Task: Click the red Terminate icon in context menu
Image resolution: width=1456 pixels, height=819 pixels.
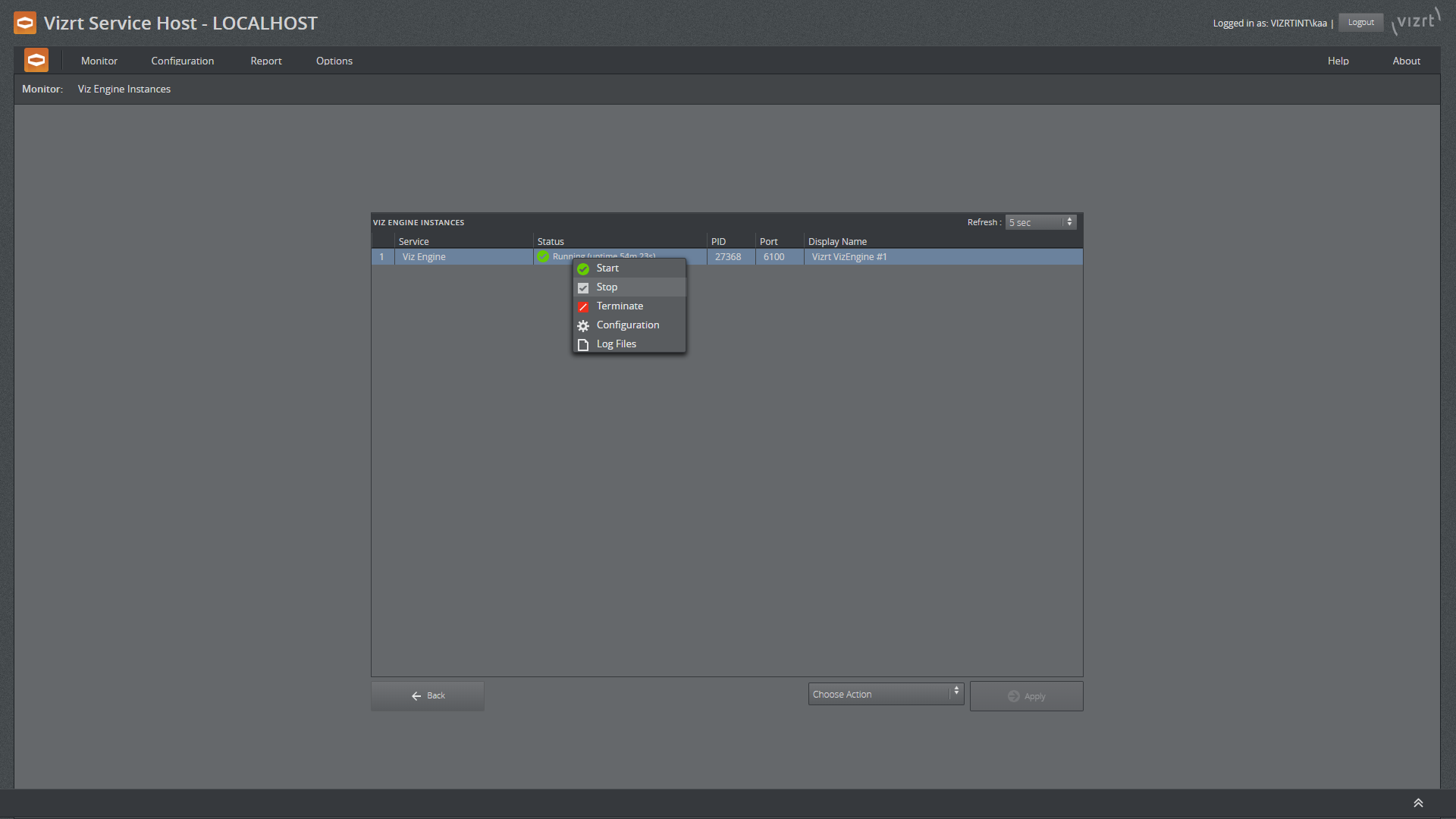Action: pyautogui.click(x=583, y=306)
